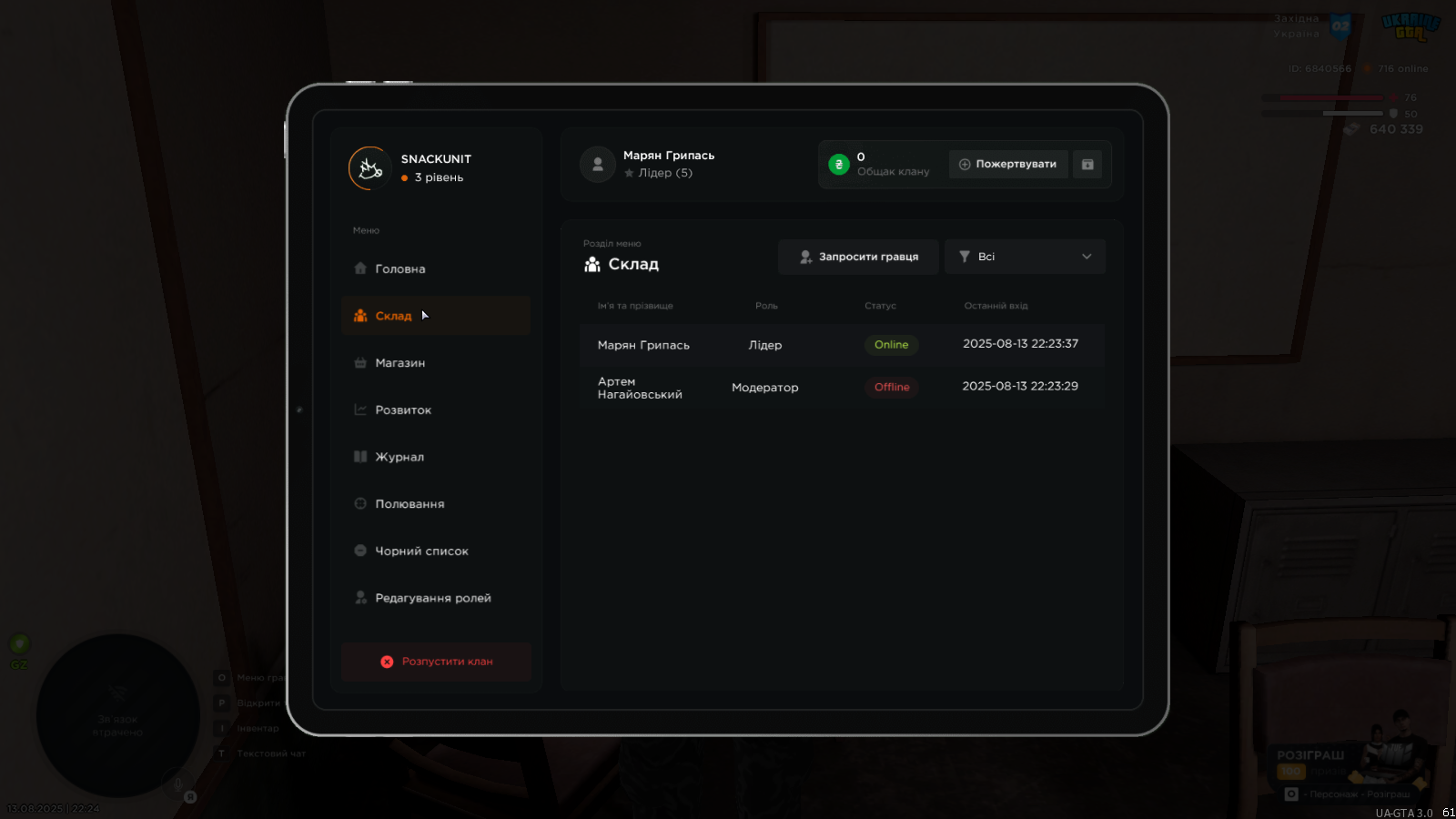Click the Роль column header
1456x819 pixels.
click(x=766, y=306)
